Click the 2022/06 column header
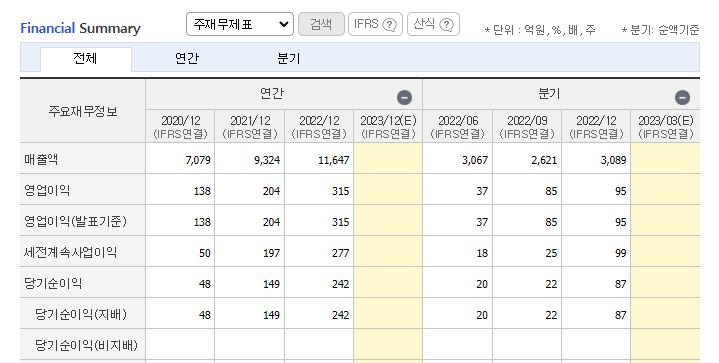This screenshot has height=363, width=719. pos(458,126)
